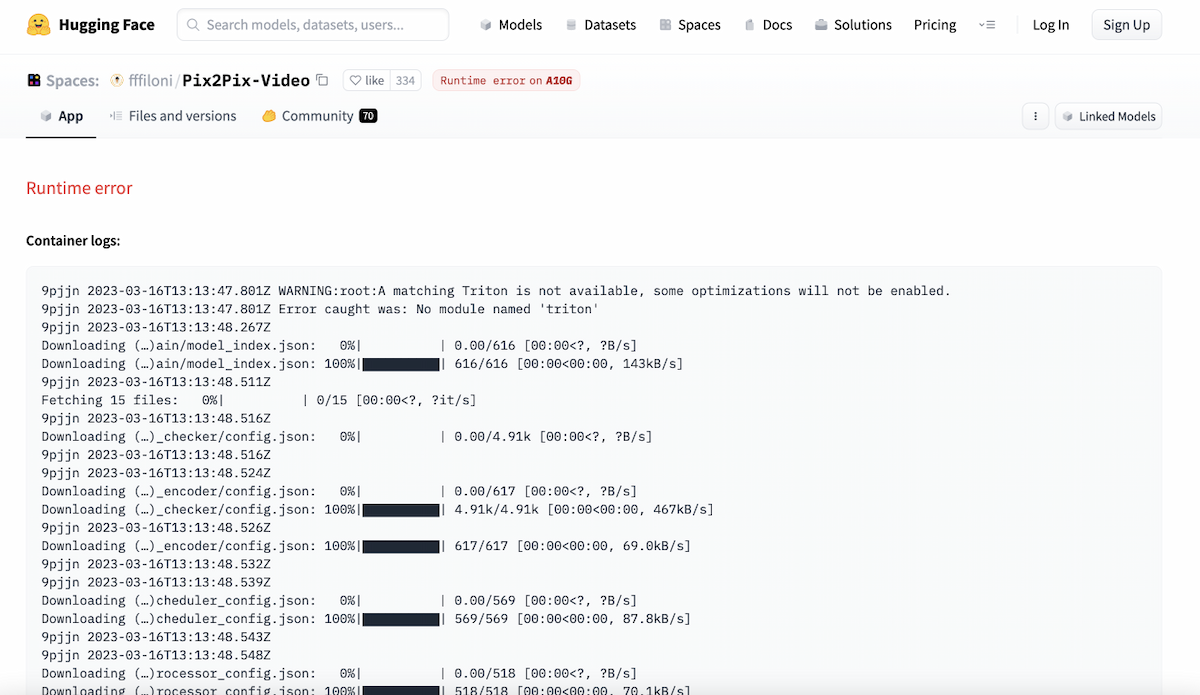Click the No module named 'triton' line
Image resolution: width=1200 pixels, height=695 pixels.
pyautogui.click(x=320, y=309)
